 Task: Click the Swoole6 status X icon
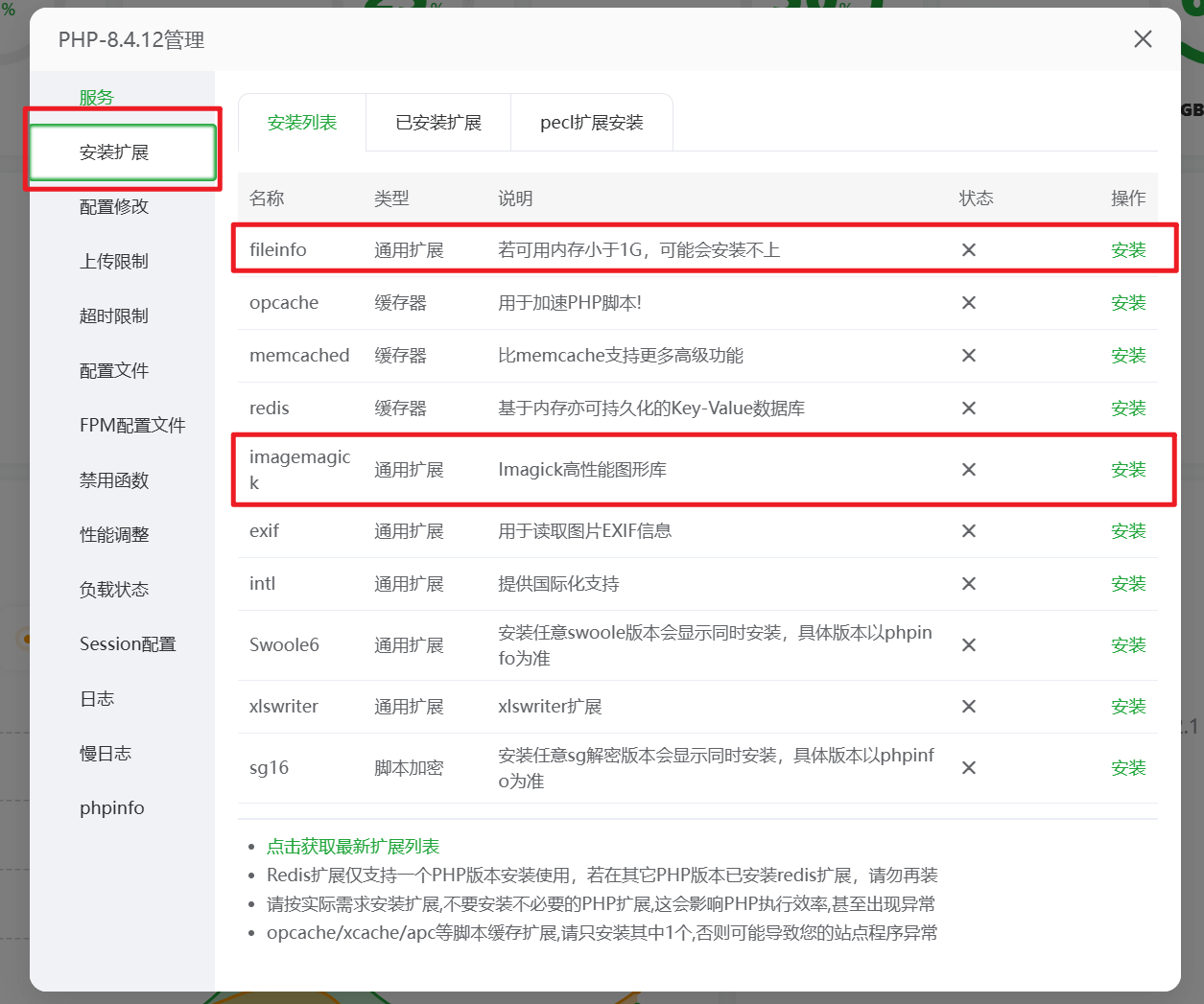[x=969, y=645]
